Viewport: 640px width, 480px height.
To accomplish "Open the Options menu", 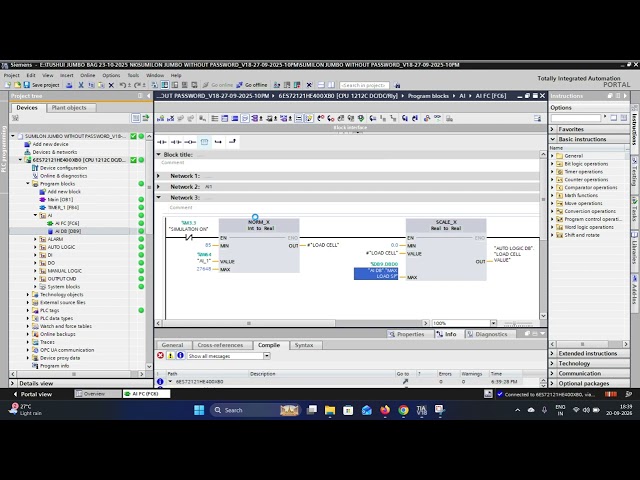I will point(111,75).
